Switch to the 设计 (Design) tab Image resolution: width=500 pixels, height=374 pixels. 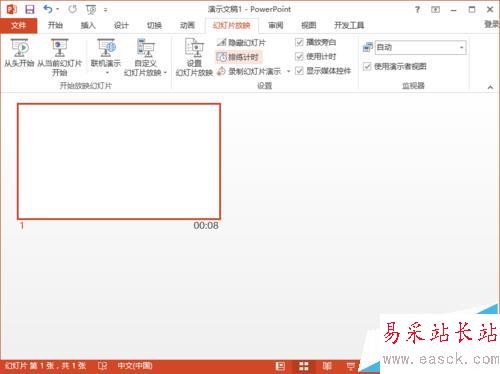(x=121, y=25)
